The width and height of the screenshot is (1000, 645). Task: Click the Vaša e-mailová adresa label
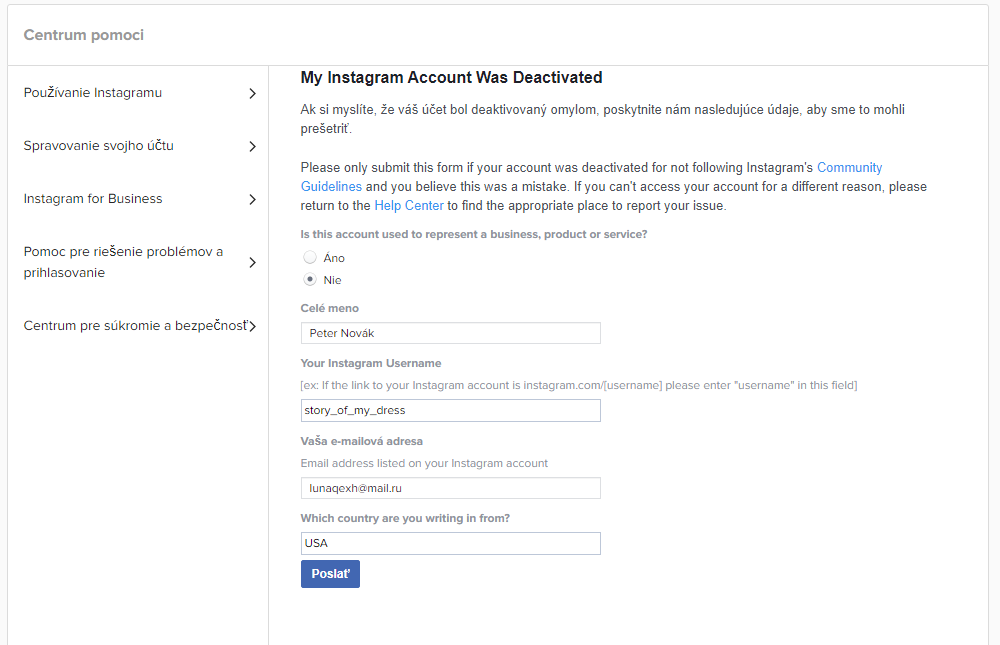(362, 441)
